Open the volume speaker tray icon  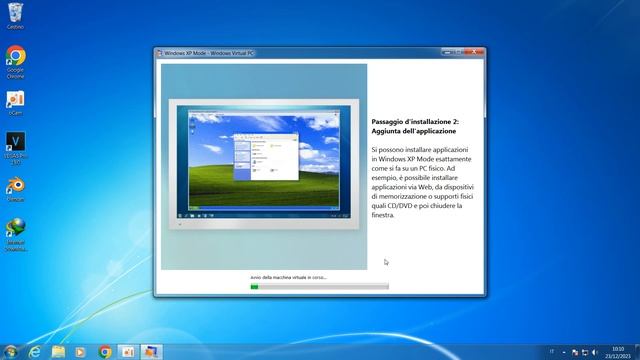(595, 352)
